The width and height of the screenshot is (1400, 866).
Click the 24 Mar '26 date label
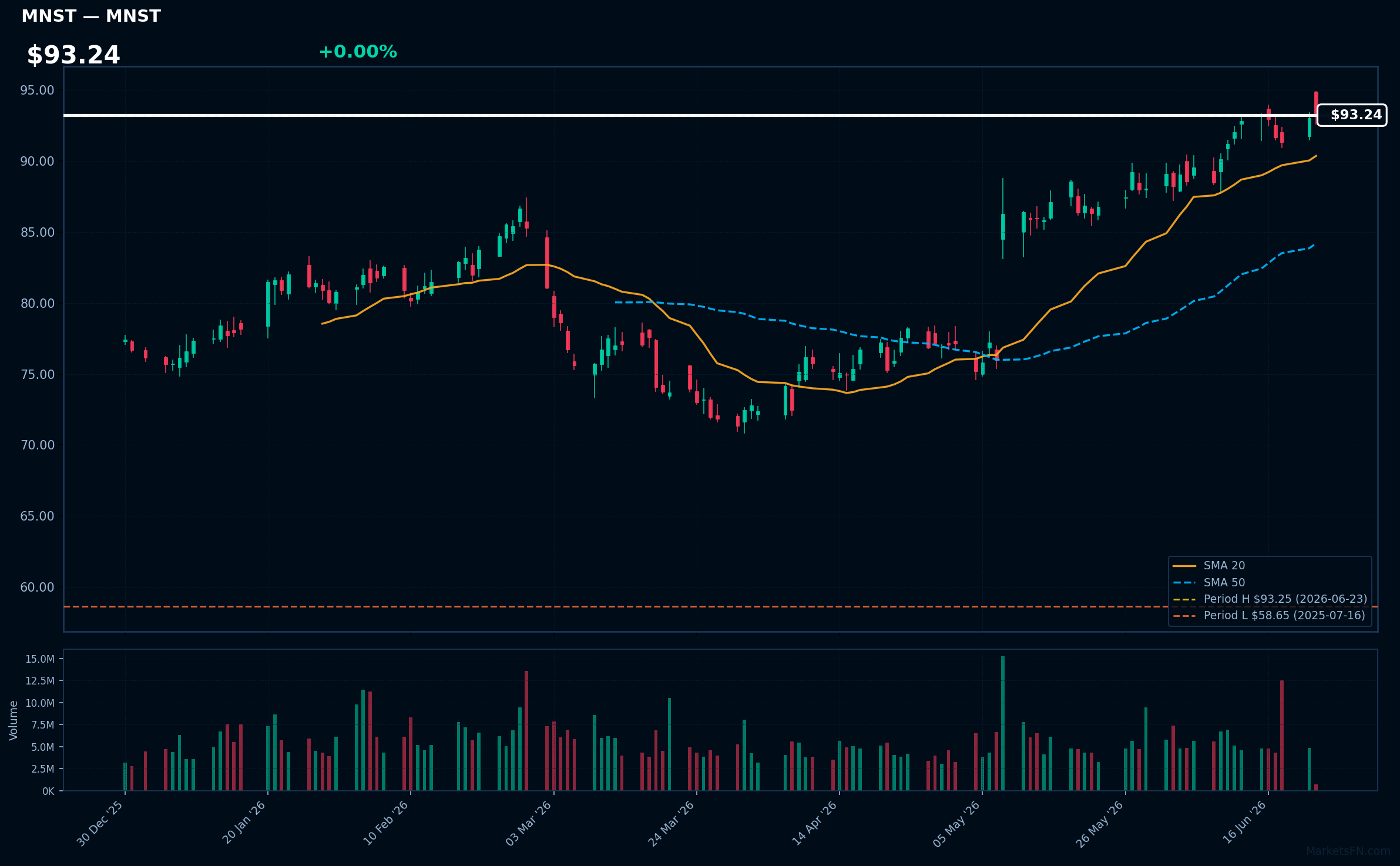(x=671, y=824)
